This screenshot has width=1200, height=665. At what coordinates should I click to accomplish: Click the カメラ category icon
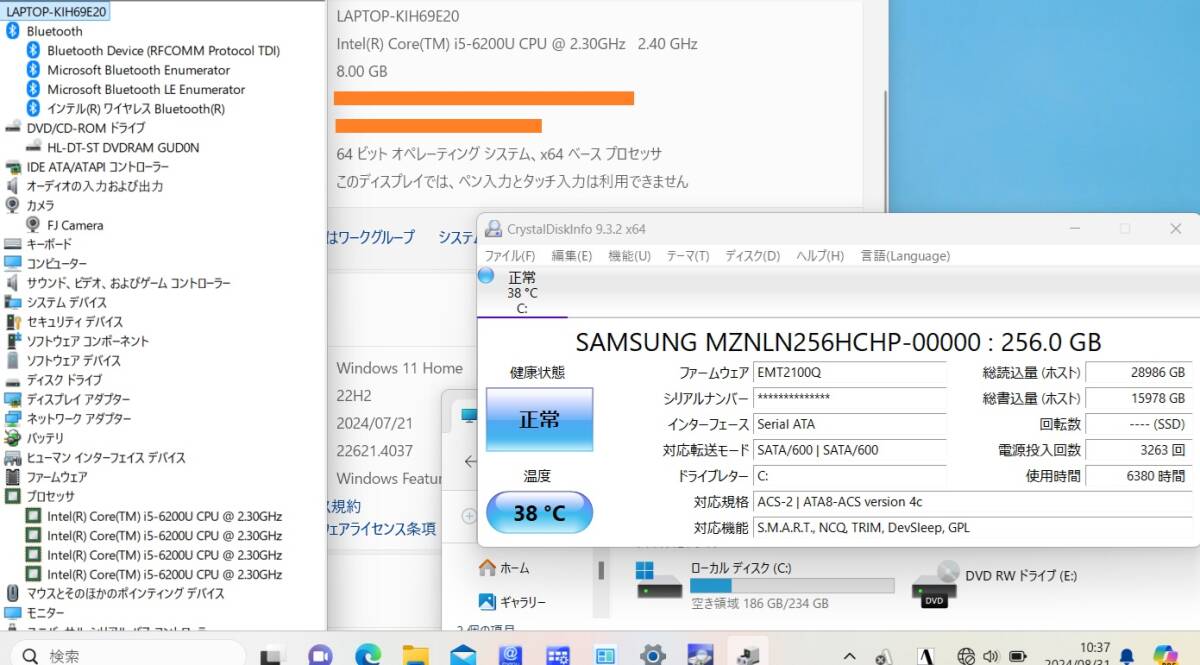pos(13,205)
